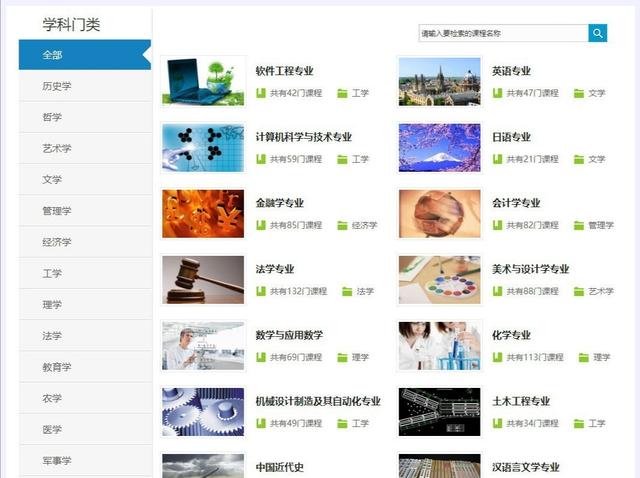This screenshot has width=640, height=478.
Task: Click the test tubes thumbnail for 化学专业
Action: (440, 346)
